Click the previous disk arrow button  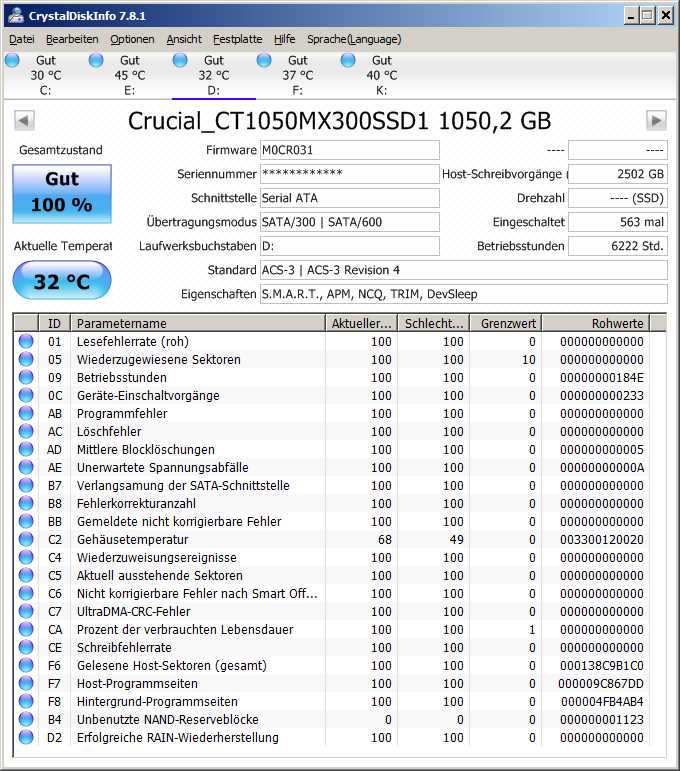tap(24, 120)
